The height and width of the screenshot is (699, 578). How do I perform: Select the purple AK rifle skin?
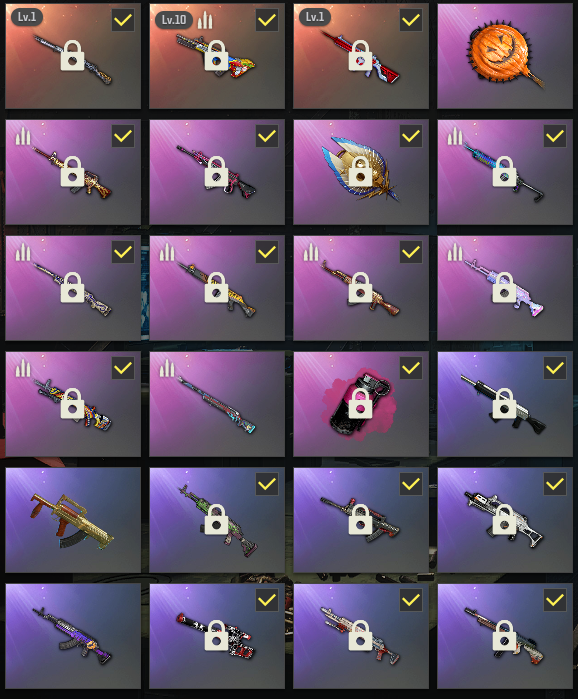tap(73, 636)
